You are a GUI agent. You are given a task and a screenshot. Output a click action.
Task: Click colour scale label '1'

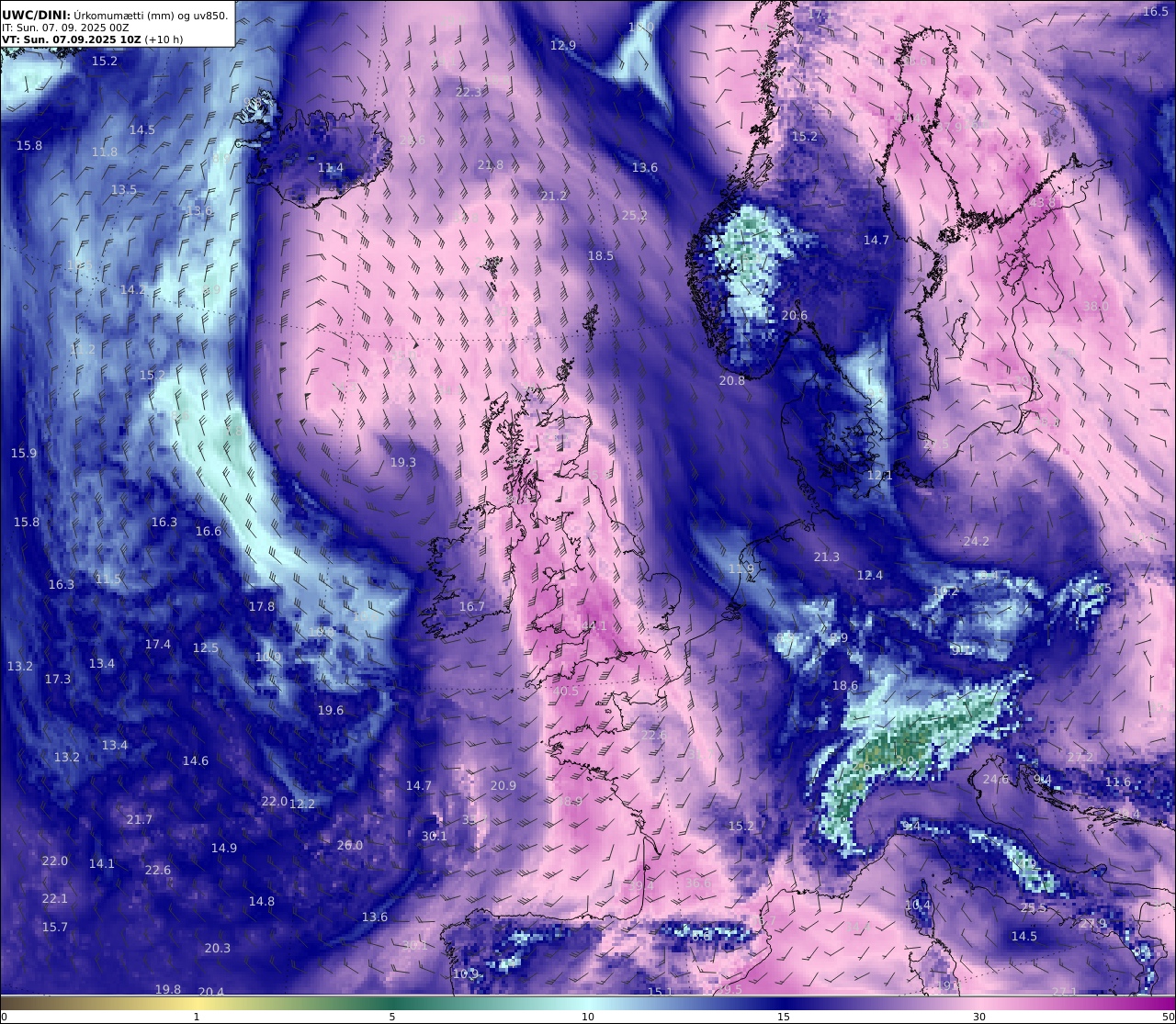pos(197,1017)
